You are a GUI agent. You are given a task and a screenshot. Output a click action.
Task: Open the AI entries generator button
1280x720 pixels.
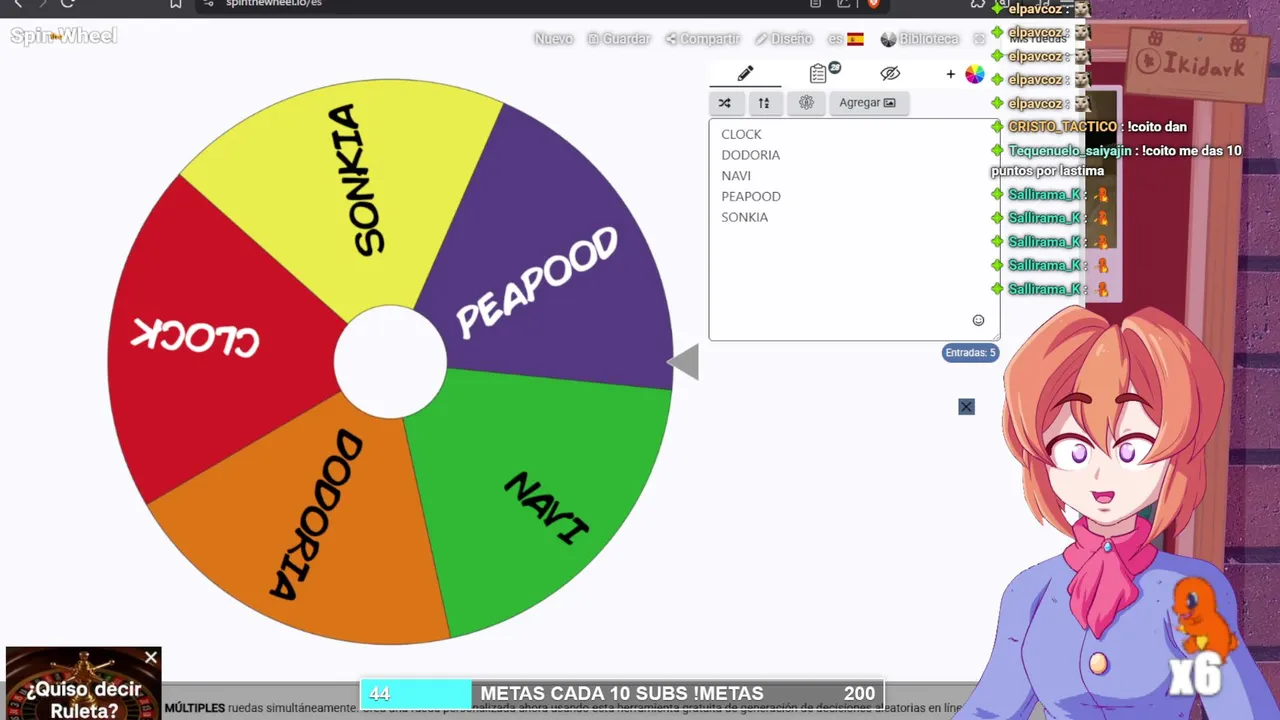coord(806,102)
